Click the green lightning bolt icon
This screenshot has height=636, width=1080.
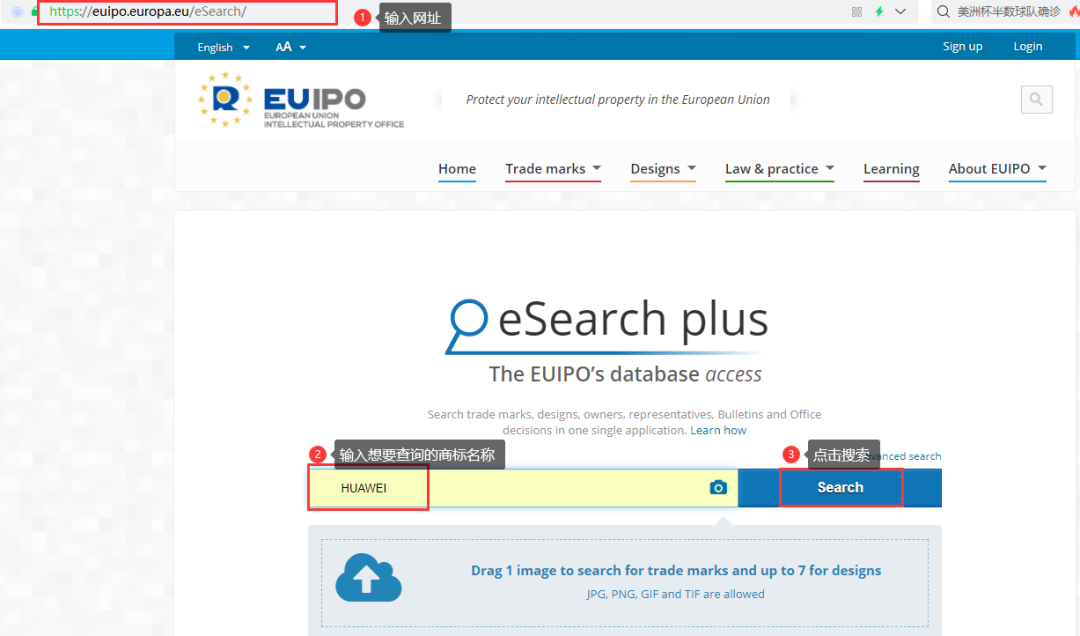879,12
